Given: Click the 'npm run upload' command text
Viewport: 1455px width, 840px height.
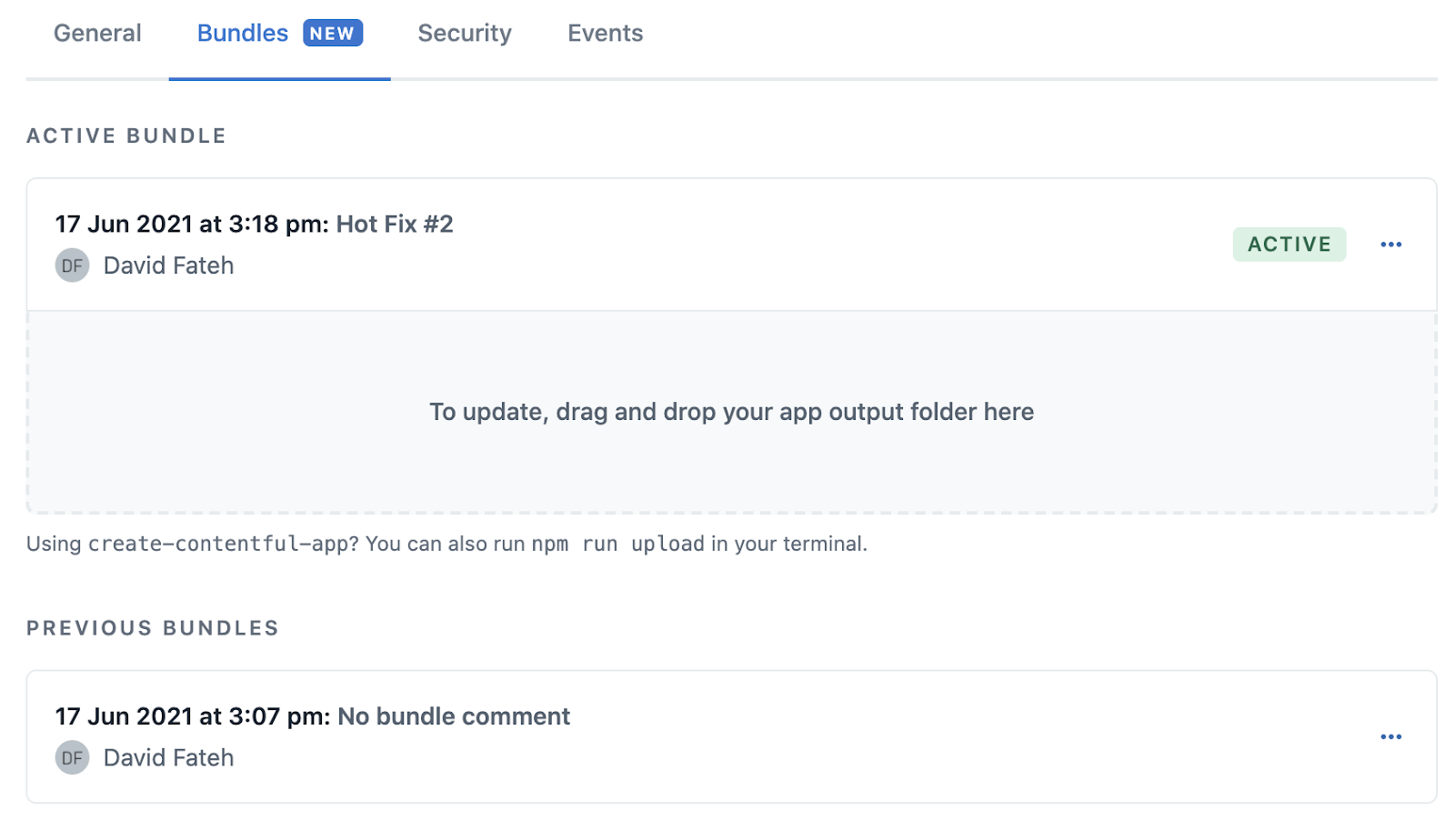Looking at the screenshot, I should click(x=617, y=544).
